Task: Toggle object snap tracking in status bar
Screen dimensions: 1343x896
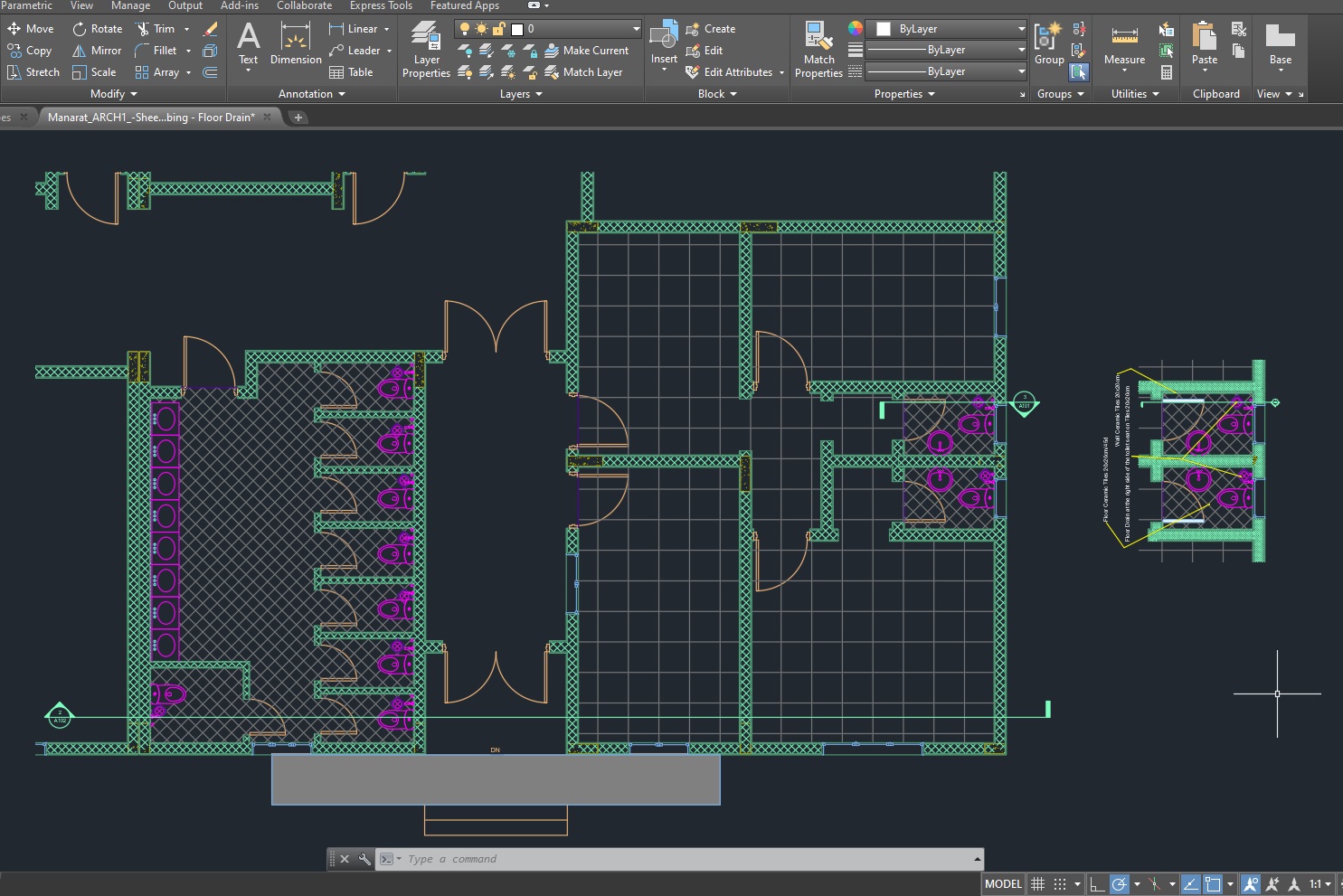Action: (x=1191, y=884)
